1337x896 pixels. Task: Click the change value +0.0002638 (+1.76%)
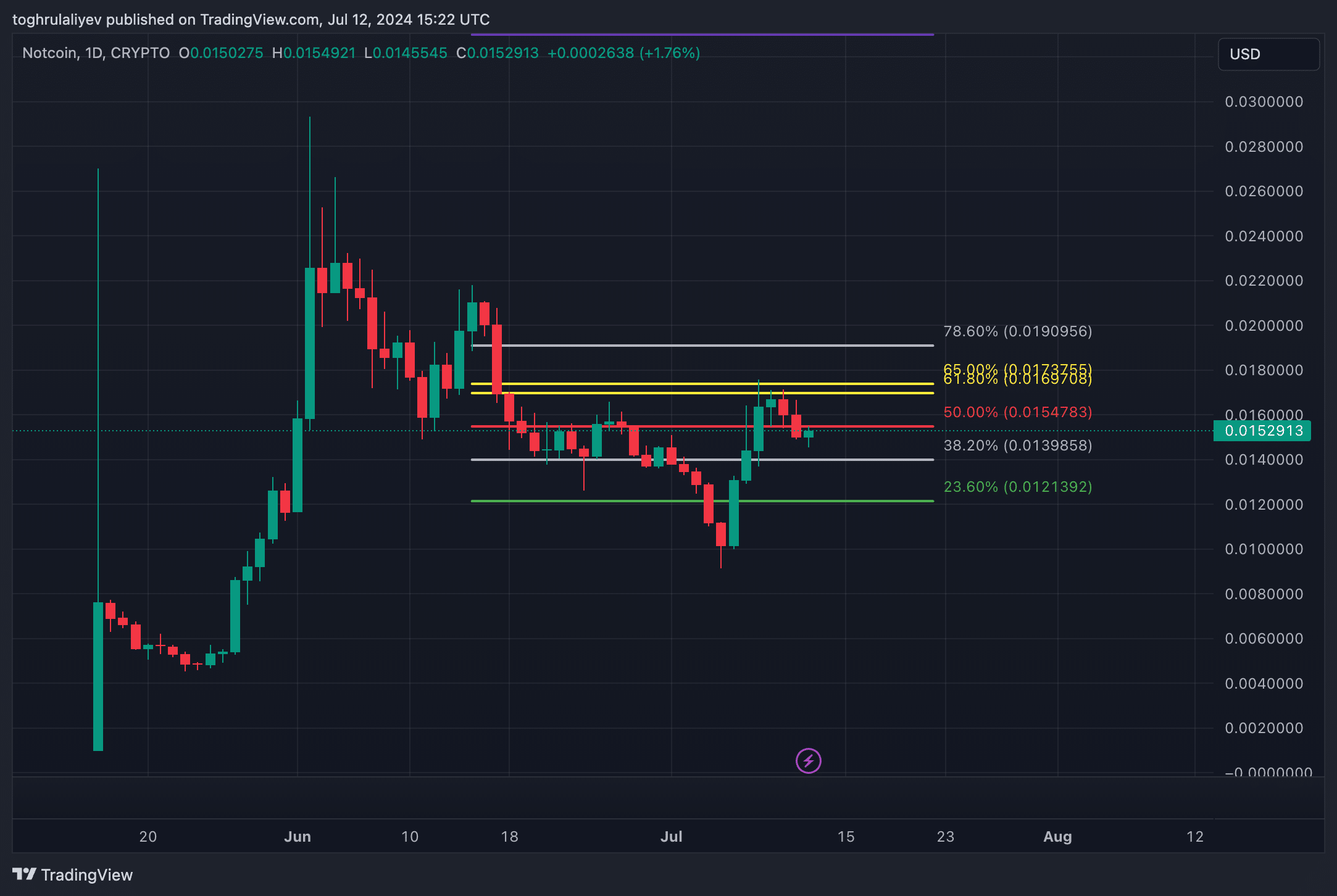pos(623,53)
